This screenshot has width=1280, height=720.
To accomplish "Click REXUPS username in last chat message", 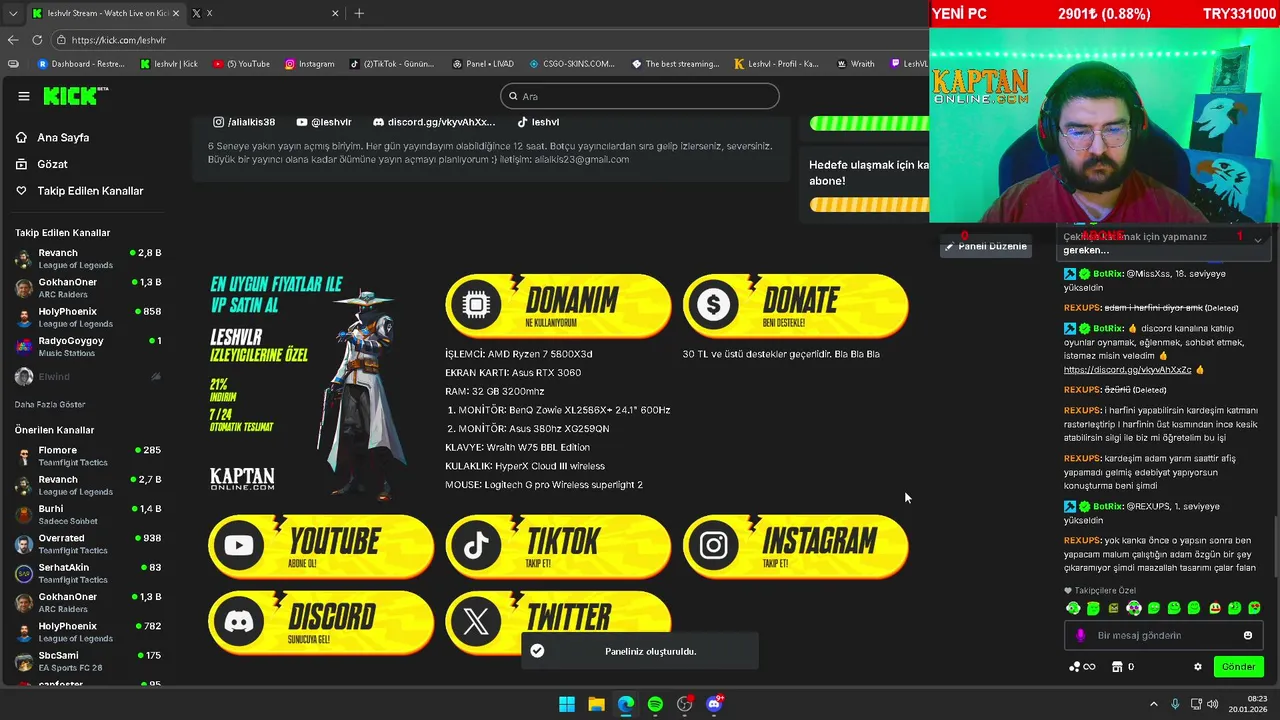I will coord(1082,541).
